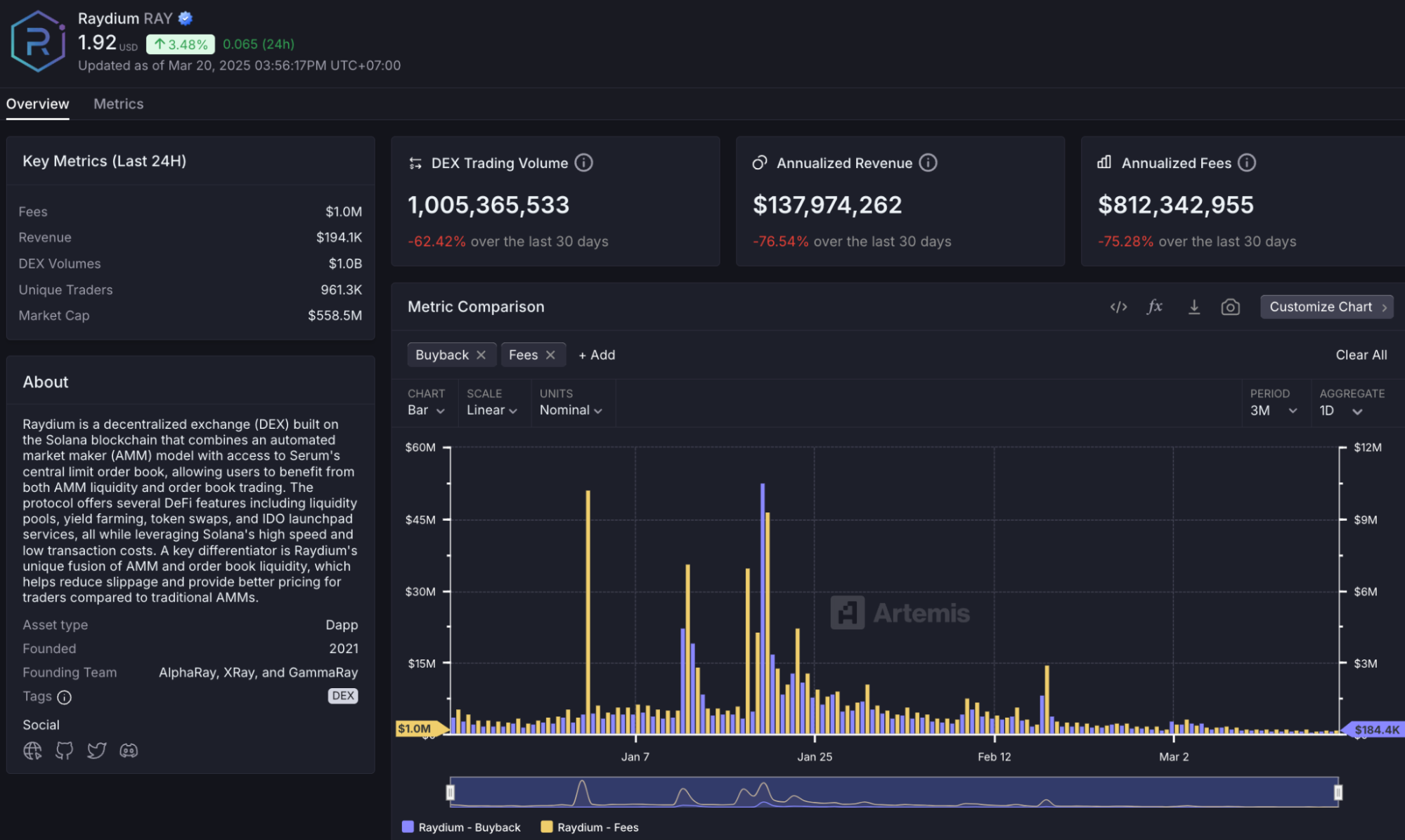Expand Customize Chart panel
This screenshot has height=840, width=1405.
(x=1327, y=307)
